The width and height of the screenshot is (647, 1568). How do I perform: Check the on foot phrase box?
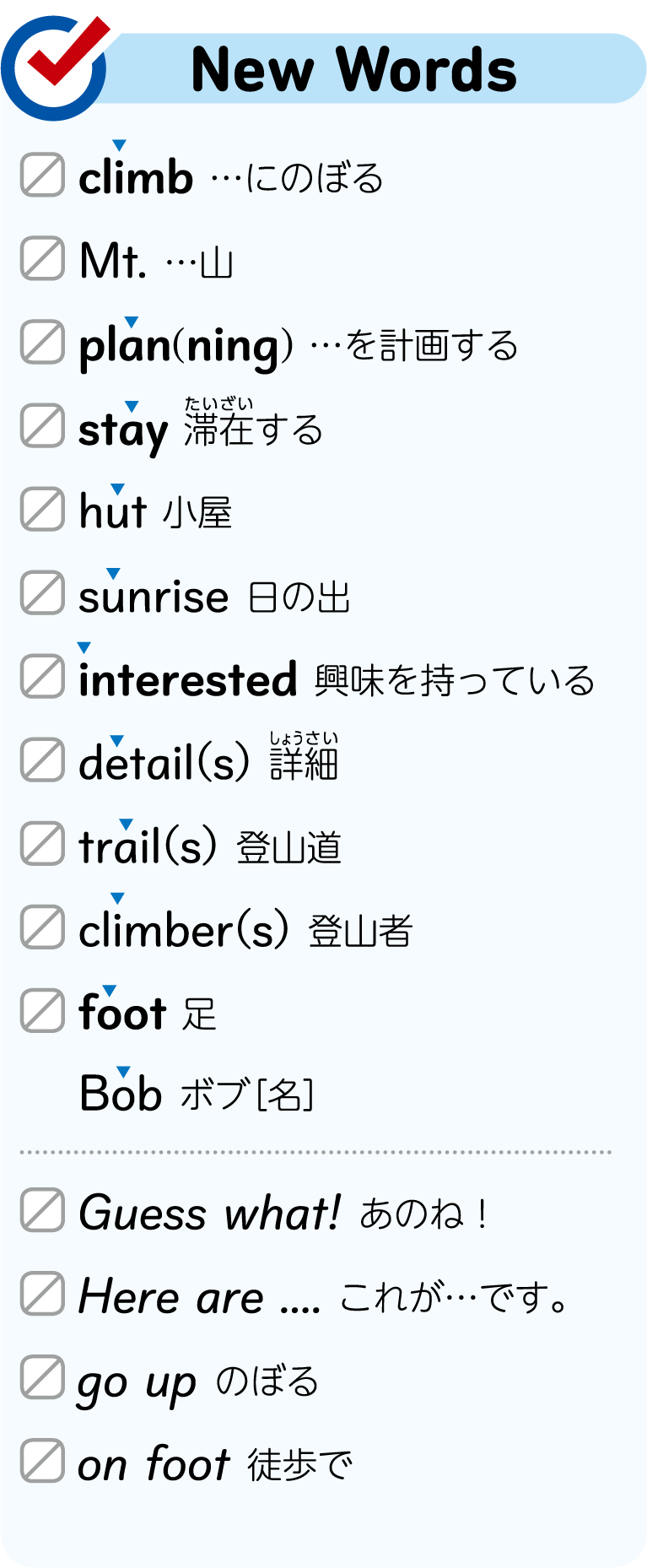42,1461
